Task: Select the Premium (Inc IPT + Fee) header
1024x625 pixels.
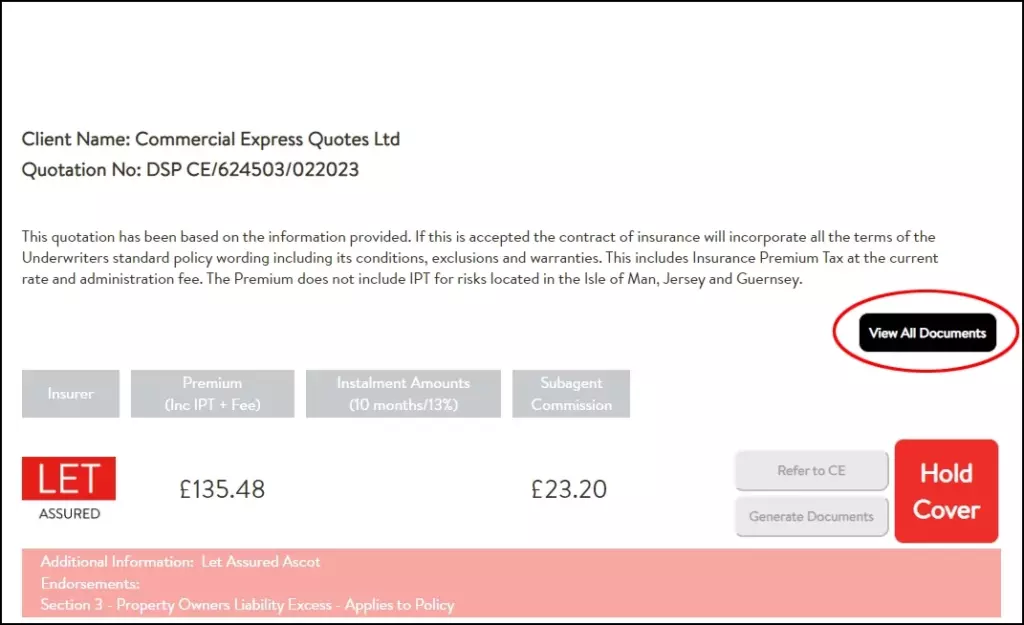Action: point(212,394)
